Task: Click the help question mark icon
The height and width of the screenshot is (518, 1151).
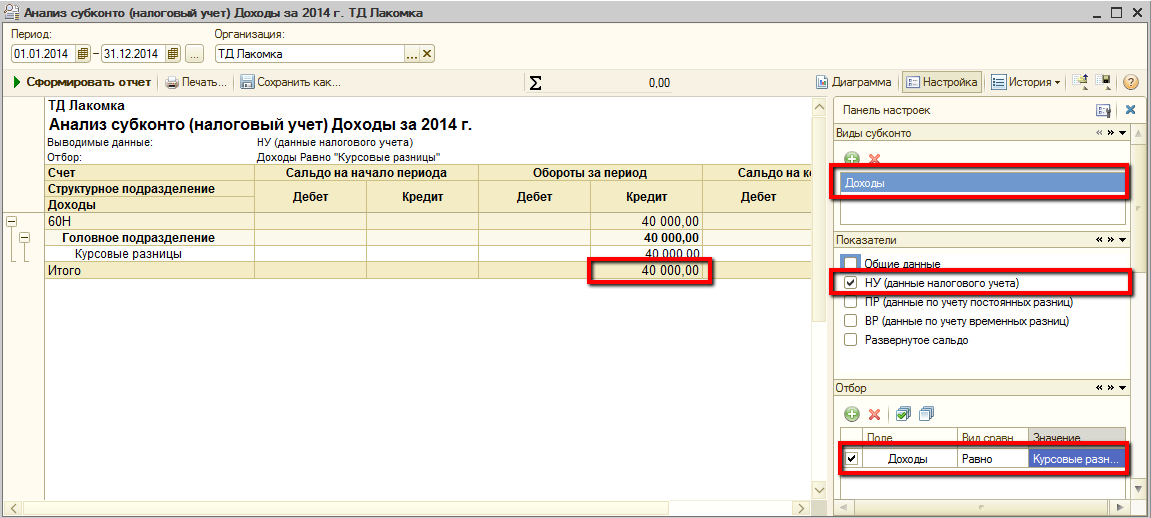Action: pos(1131,82)
